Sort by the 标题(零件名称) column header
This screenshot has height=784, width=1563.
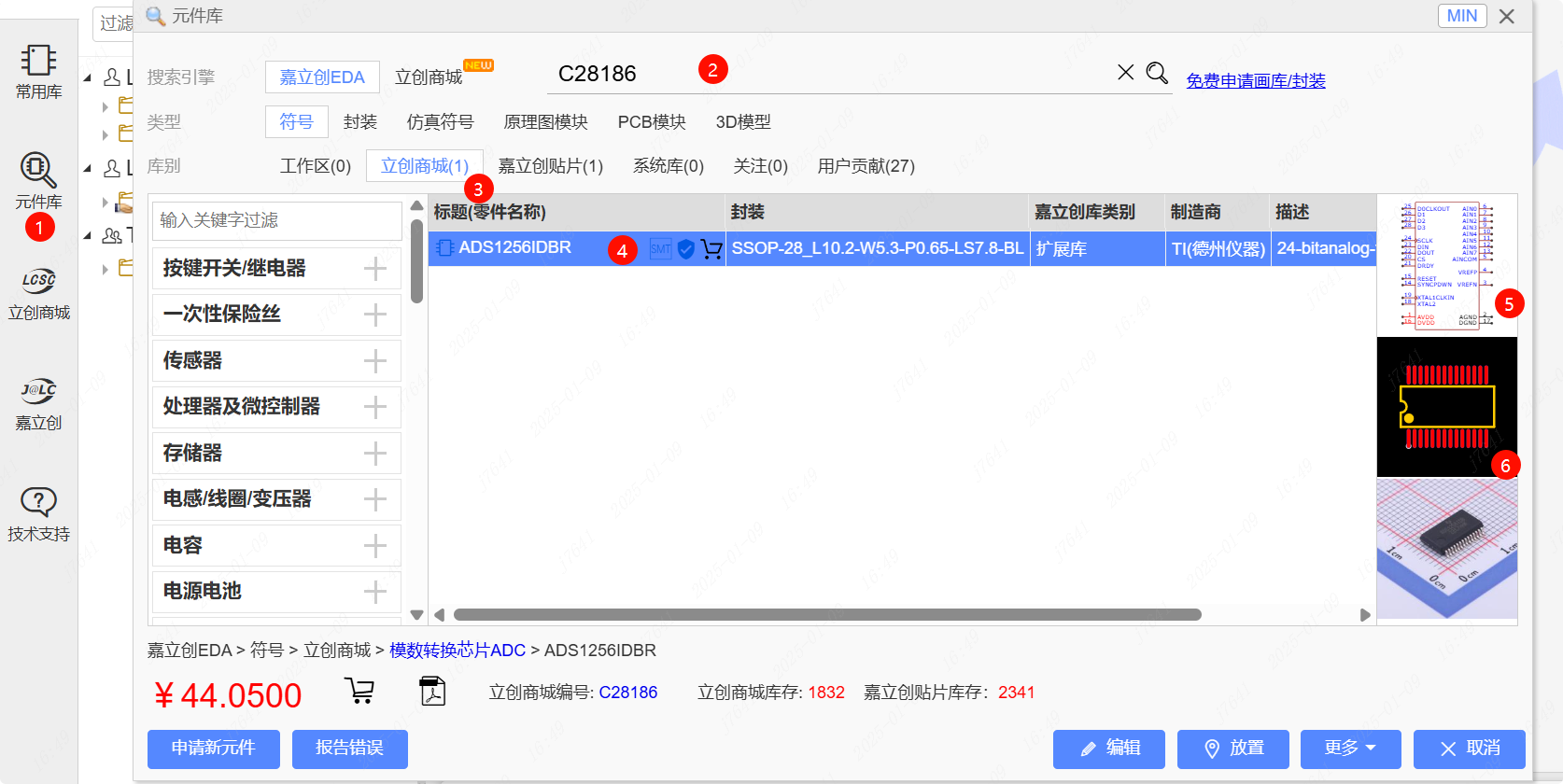pyautogui.click(x=576, y=213)
